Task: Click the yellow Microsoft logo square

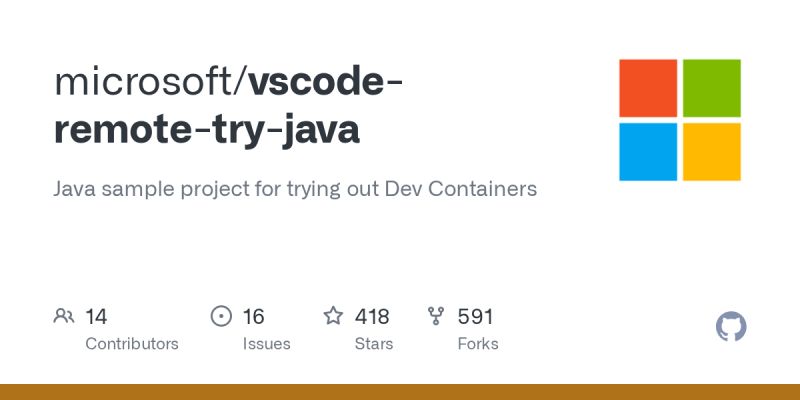Action: click(x=712, y=152)
